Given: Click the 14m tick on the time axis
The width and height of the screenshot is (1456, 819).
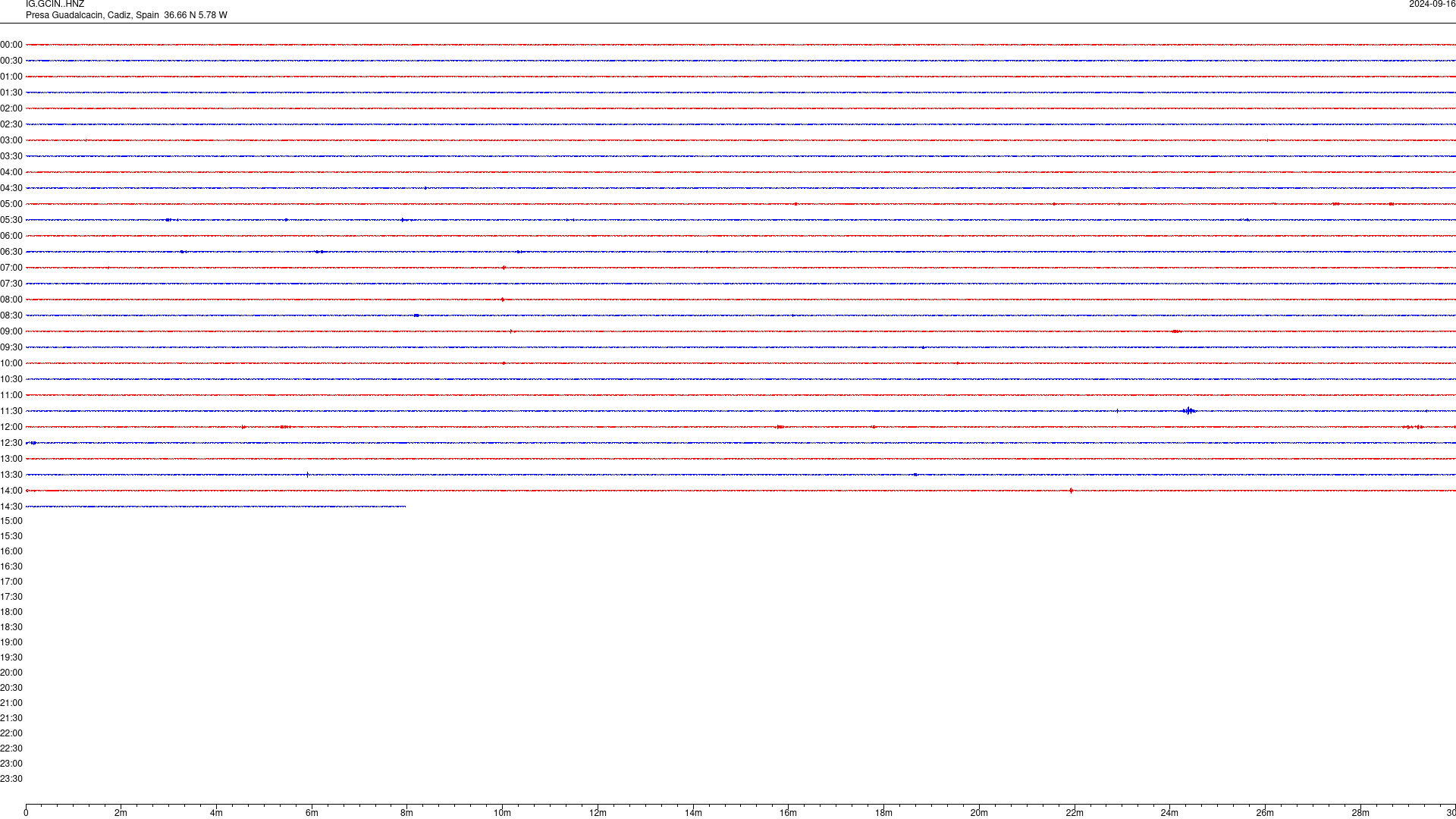Looking at the screenshot, I should pos(693,813).
